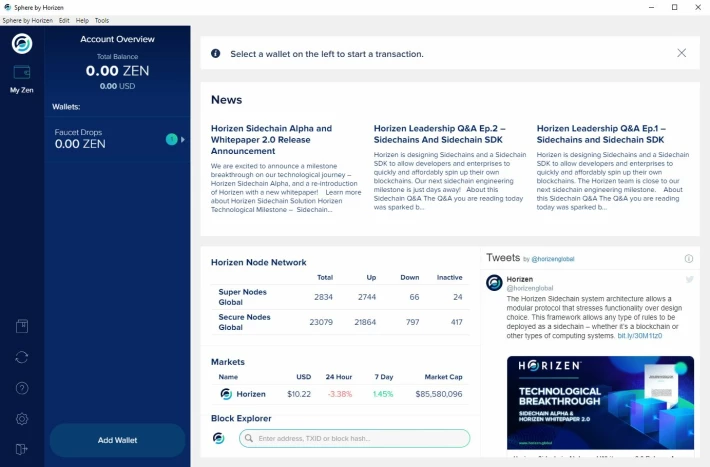Open the help question mark icon

[22, 388]
